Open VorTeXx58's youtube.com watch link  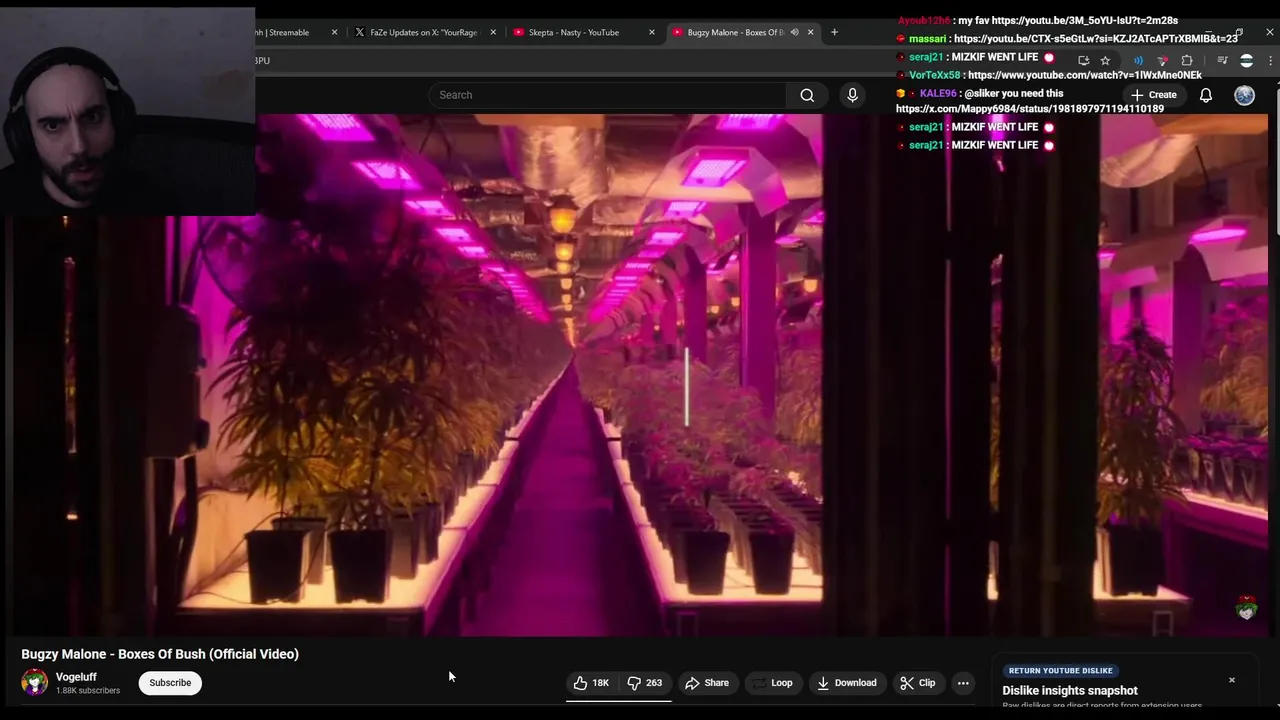[1085, 75]
